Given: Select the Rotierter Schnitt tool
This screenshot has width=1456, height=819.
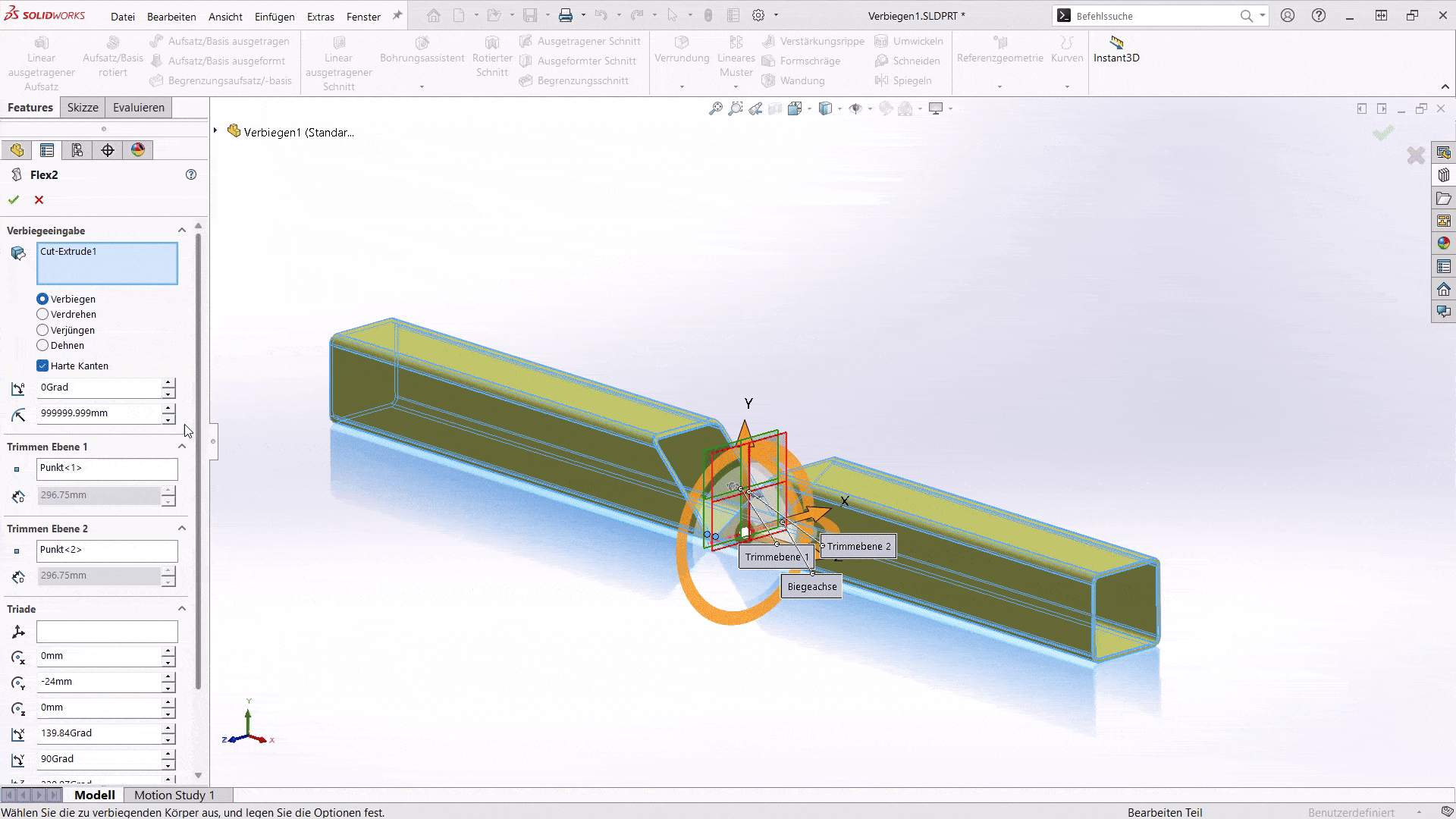Looking at the screenshot, I should (x=491, y=57).
